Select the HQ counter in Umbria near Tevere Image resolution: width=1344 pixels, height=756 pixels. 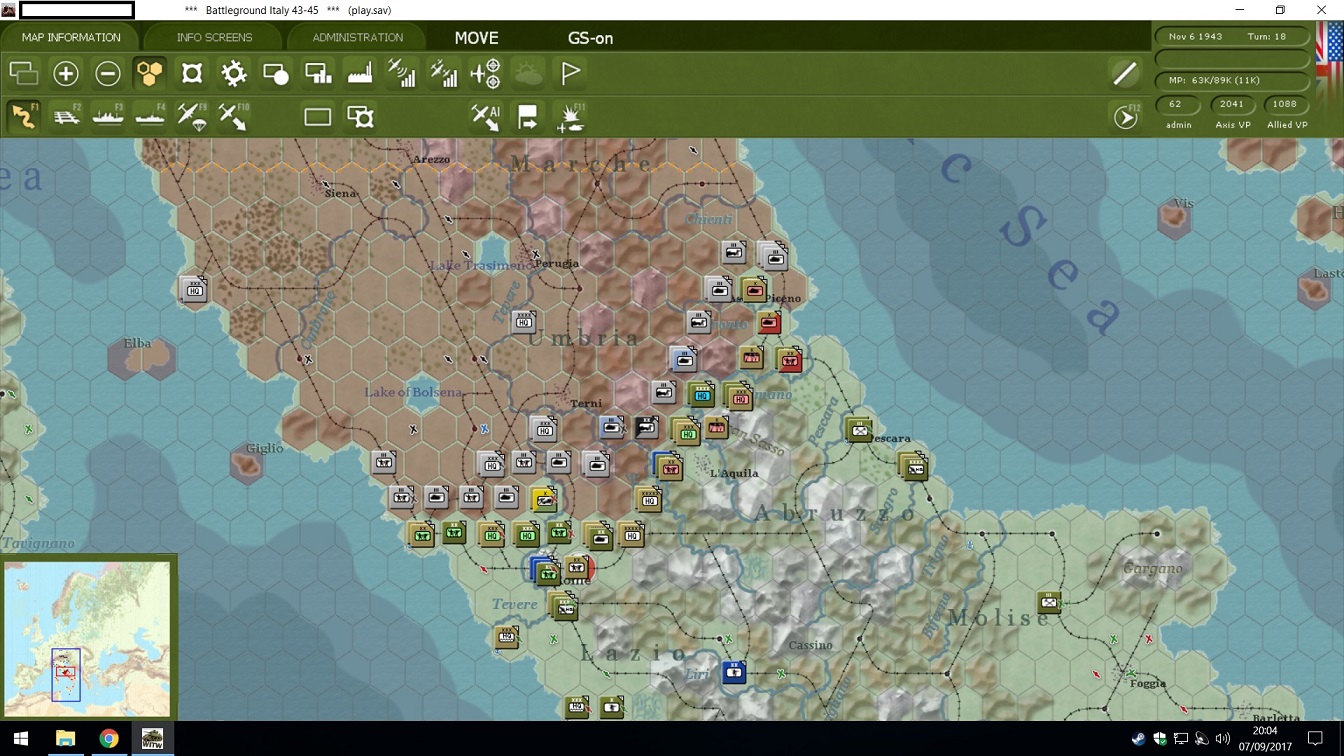[x=524, y=321]
